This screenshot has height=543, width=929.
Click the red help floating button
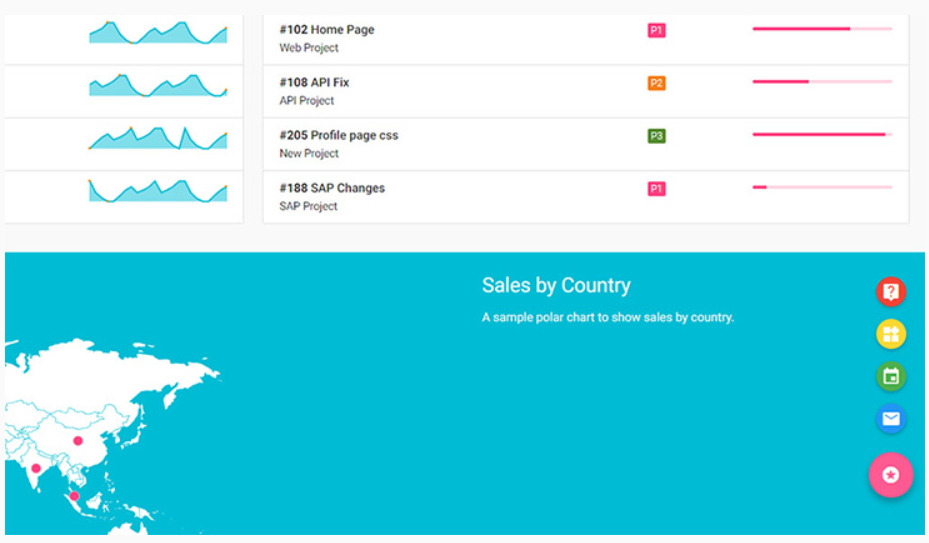click(x=890, y=292)
